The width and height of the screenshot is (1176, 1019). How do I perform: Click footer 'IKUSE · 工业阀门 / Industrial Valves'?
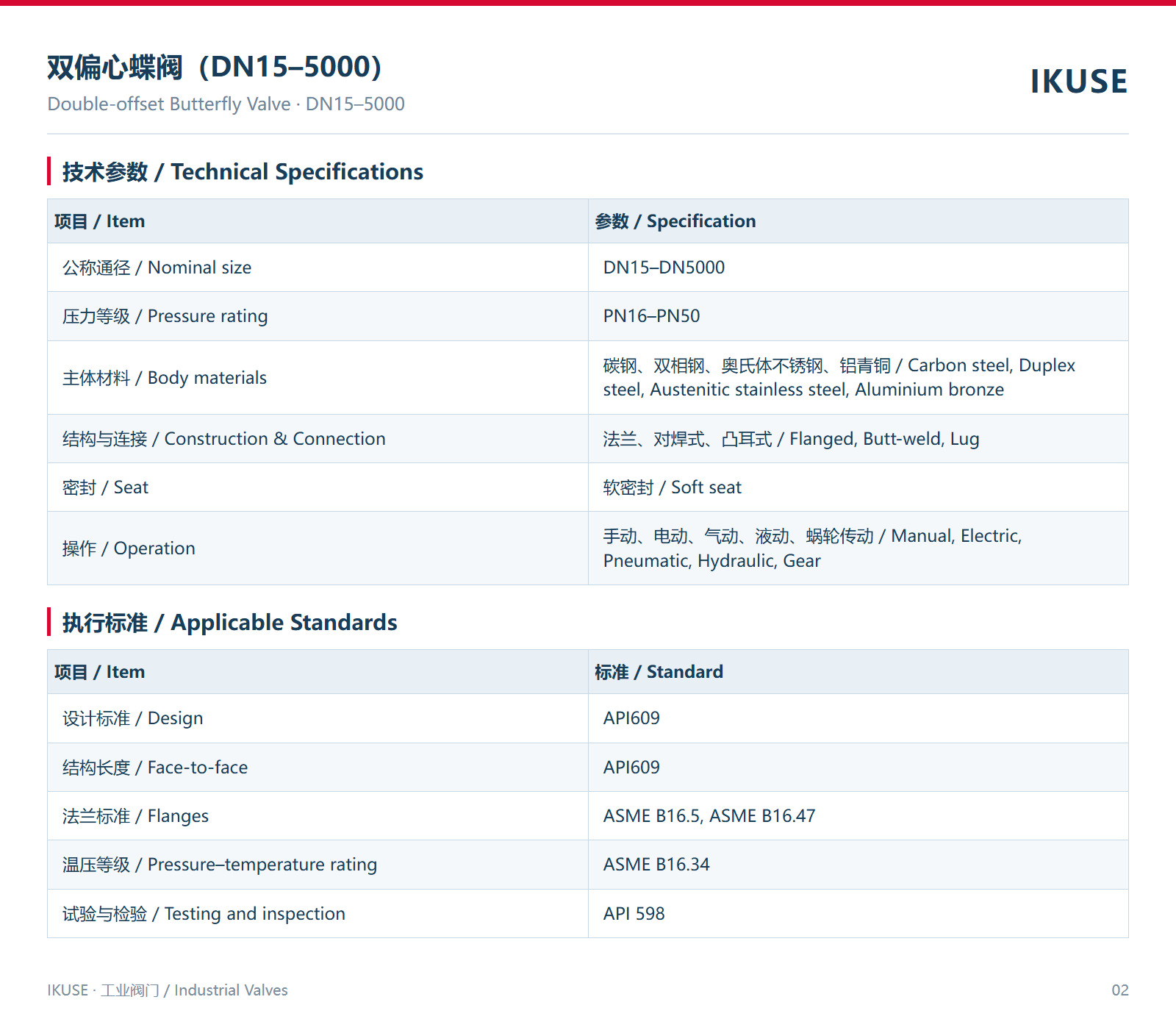[x=168, y=990]
